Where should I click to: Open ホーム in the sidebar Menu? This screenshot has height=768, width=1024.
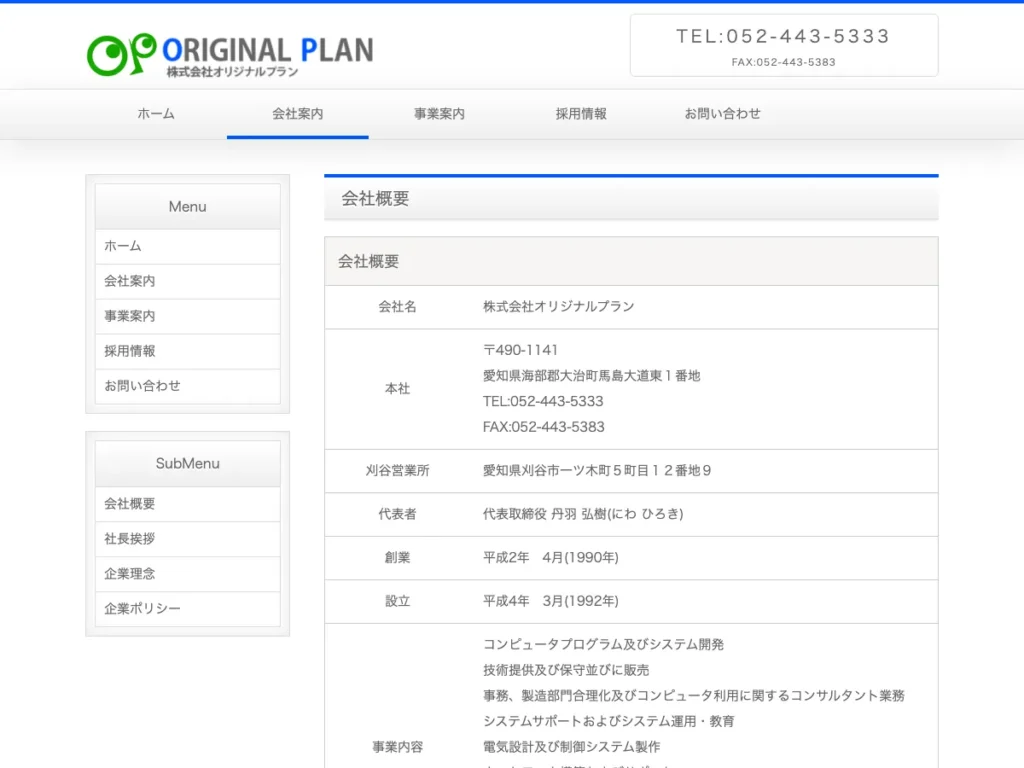click(x=187, y=246)
